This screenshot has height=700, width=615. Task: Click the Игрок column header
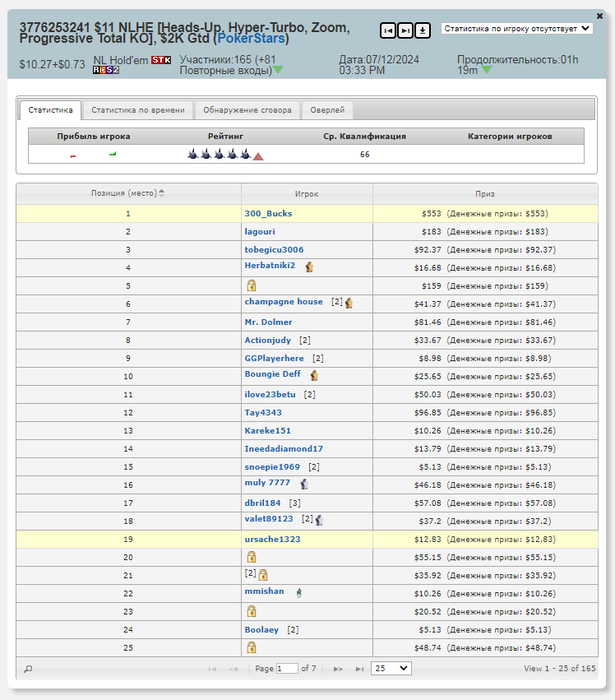pos(307,194)
